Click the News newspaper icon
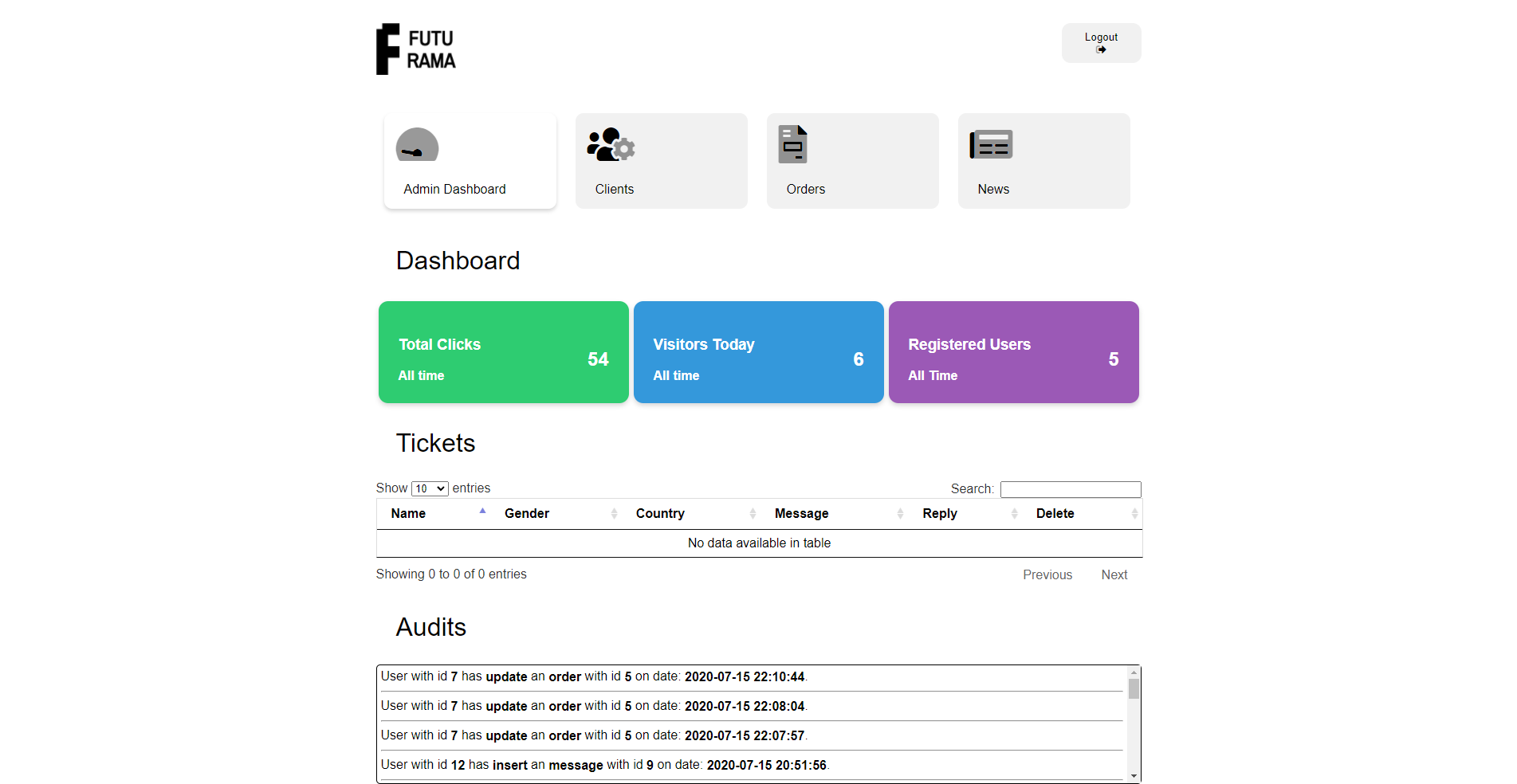This screenshot has height=784, width=1517. [x=990, y=144]
